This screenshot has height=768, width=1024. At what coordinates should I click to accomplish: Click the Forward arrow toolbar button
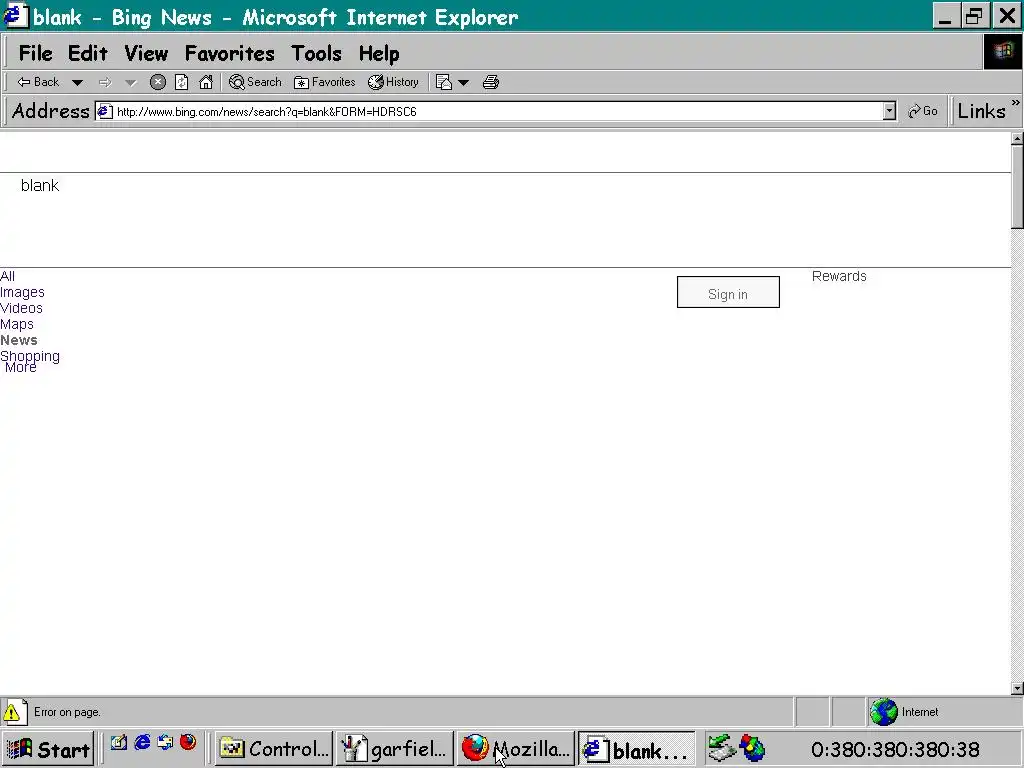(104, 82)
